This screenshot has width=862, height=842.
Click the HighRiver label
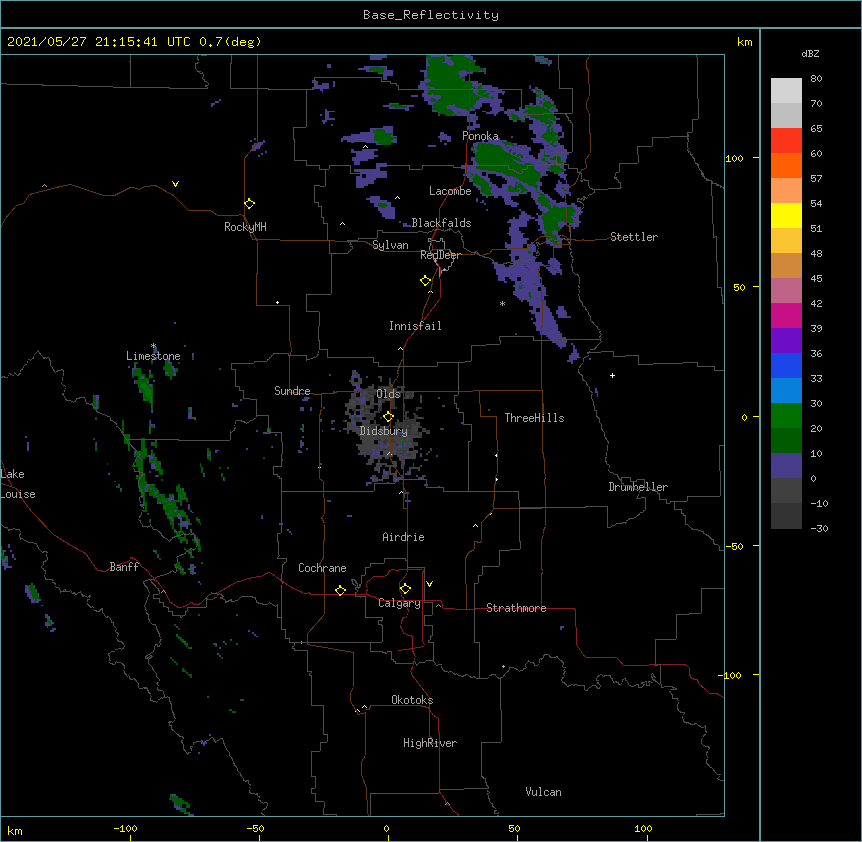coord(430,743)
